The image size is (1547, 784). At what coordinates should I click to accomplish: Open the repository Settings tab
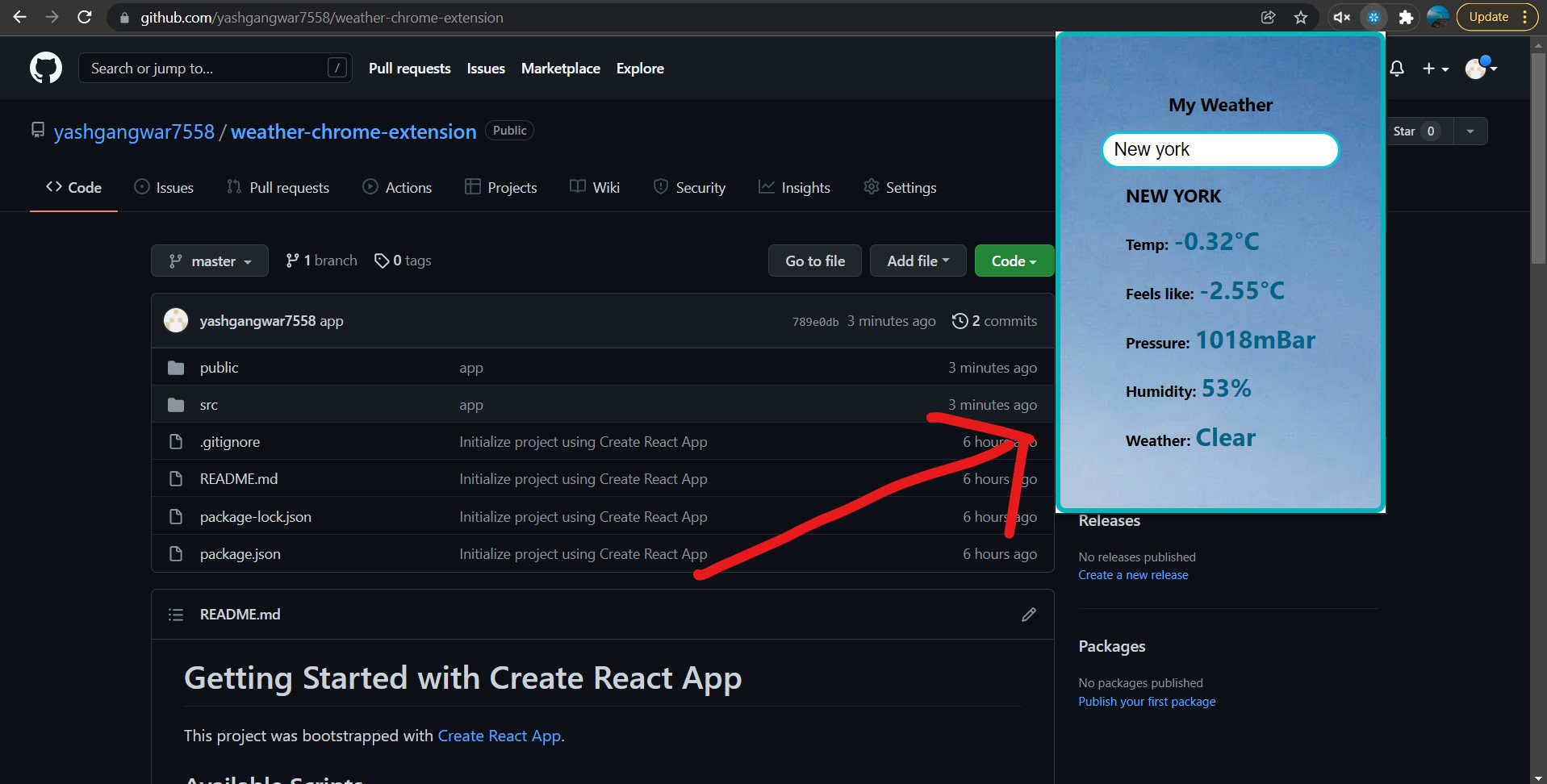900,187
